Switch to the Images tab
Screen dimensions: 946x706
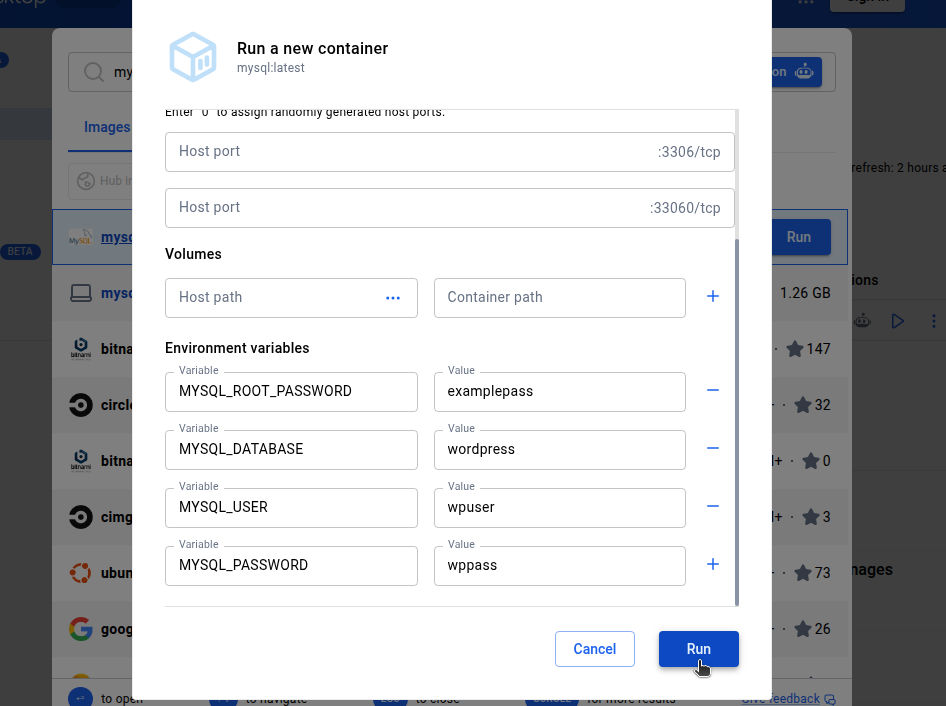click(107, 127)
